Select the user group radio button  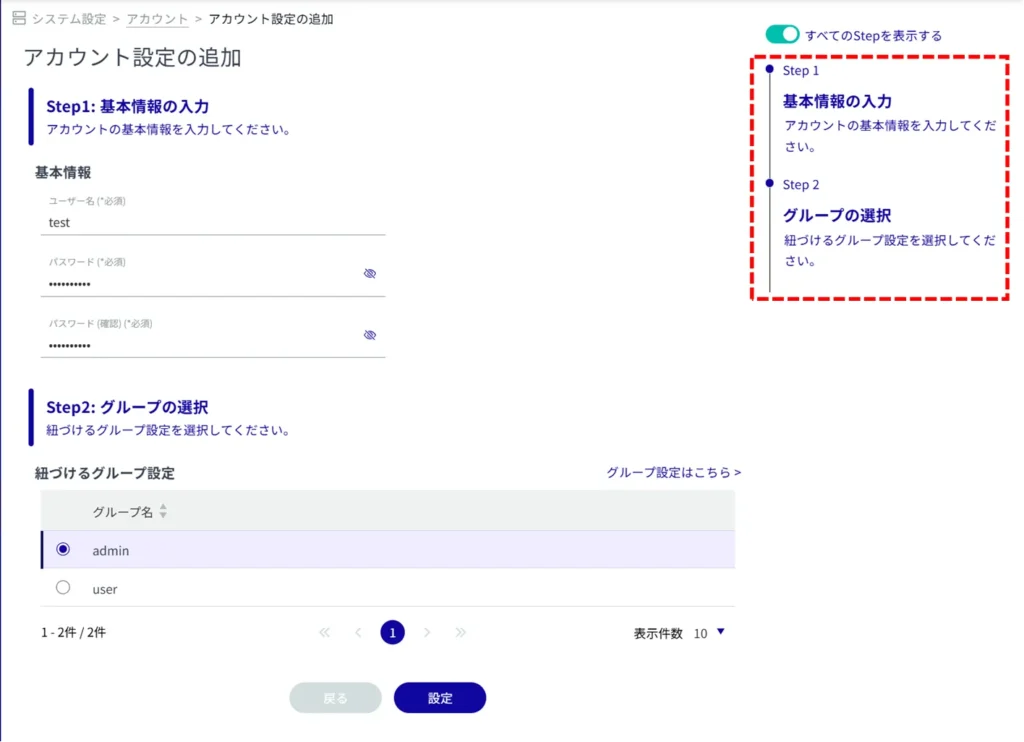point(63,588)
